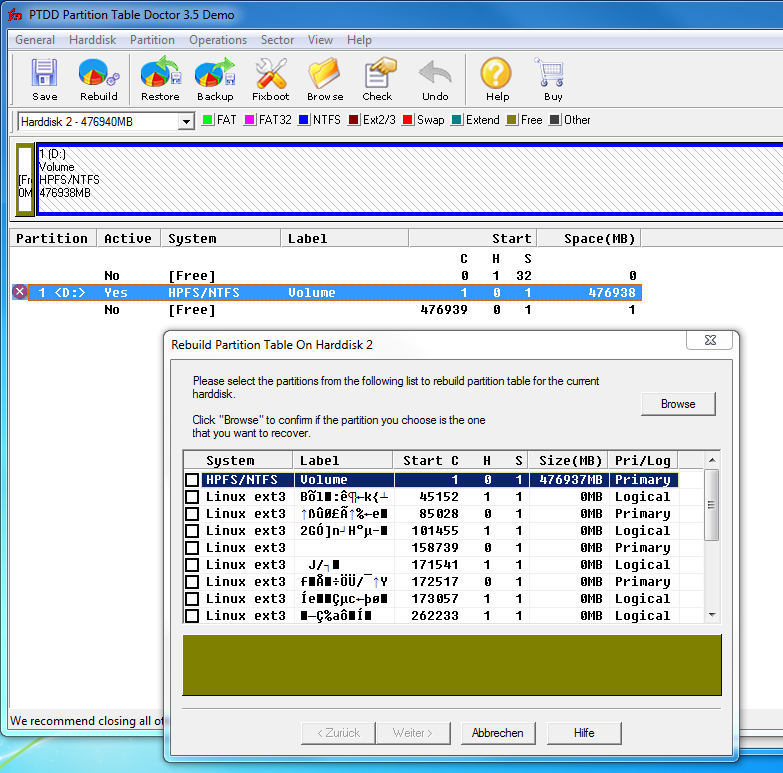783x773 pixels.
Task: Click the Size(MB) header in dialog list
Action: (x=569, y=460)
